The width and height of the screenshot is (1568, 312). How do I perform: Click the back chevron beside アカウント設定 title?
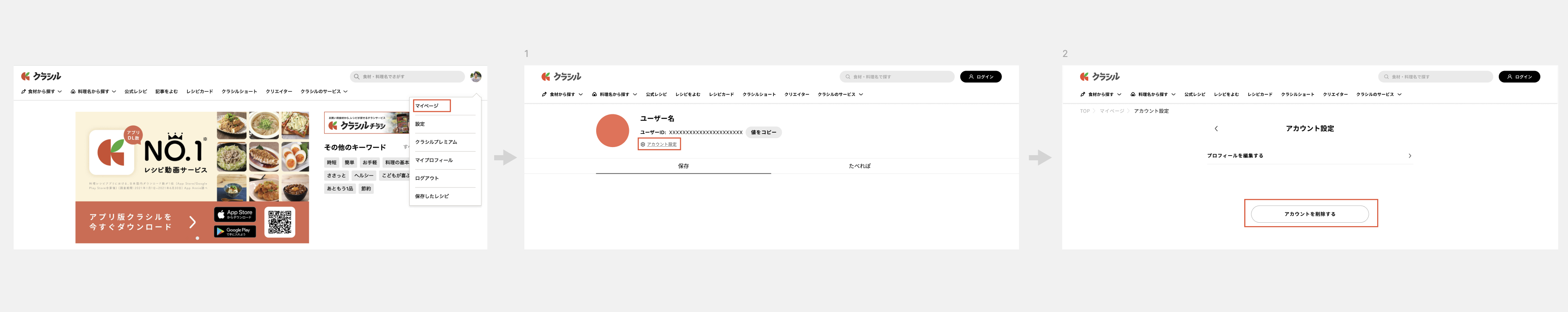click(1216, 128)
